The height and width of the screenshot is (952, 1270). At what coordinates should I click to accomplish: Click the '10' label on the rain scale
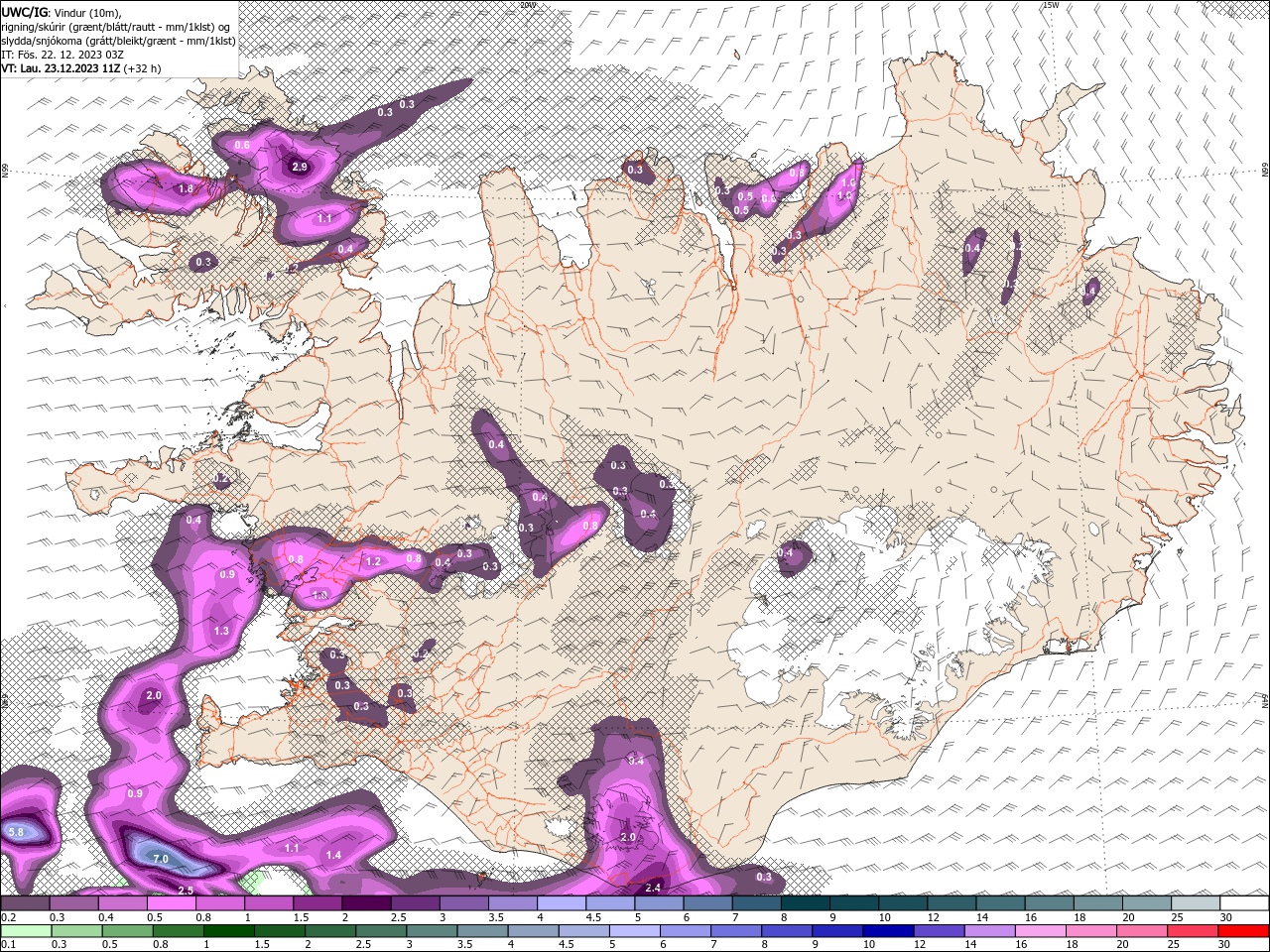pyautogui.click(x=869, y=944)
